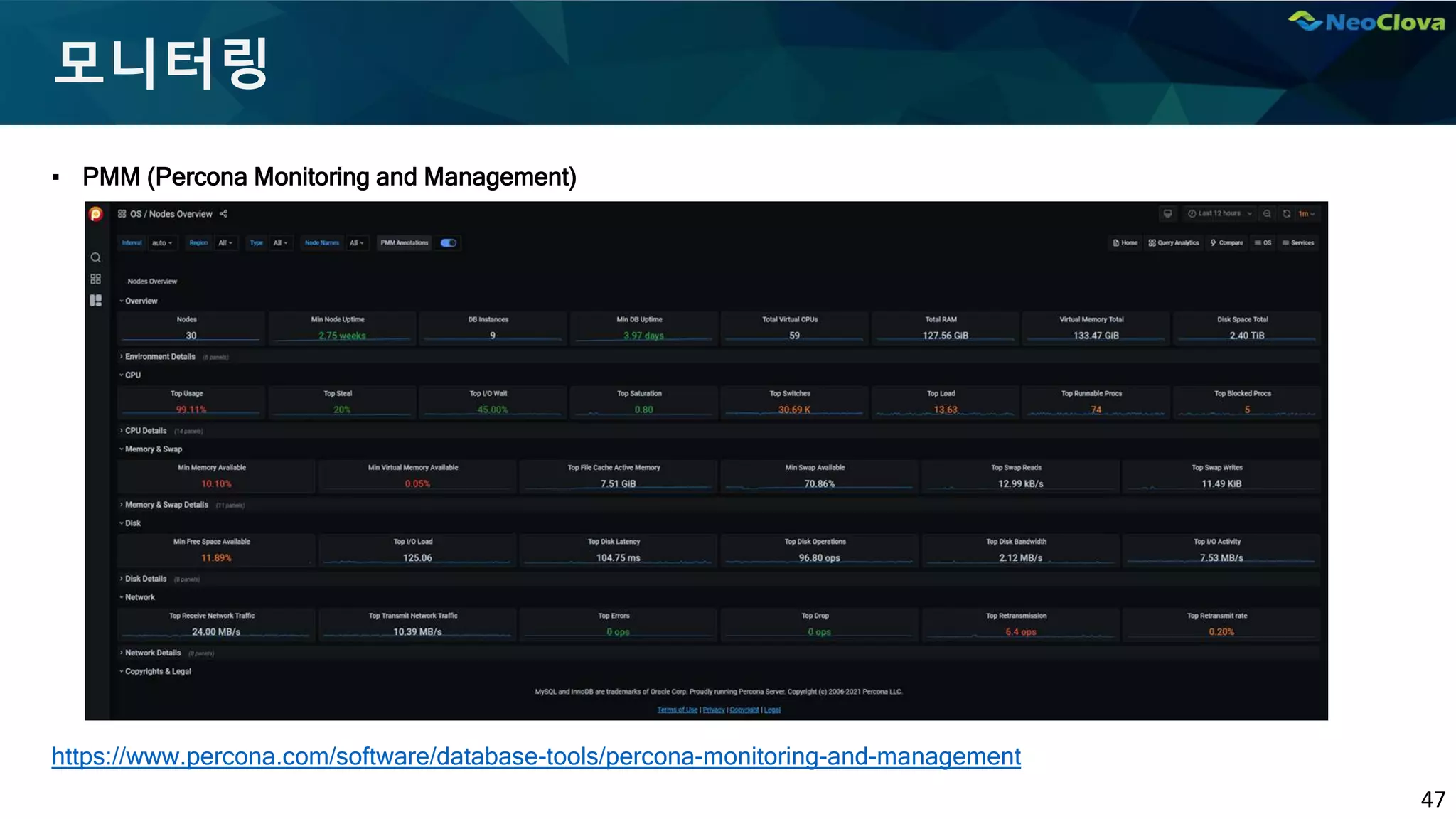Open the Last 12 hours time picker
Screen dimensions: 1456x819
(1219, 213)
